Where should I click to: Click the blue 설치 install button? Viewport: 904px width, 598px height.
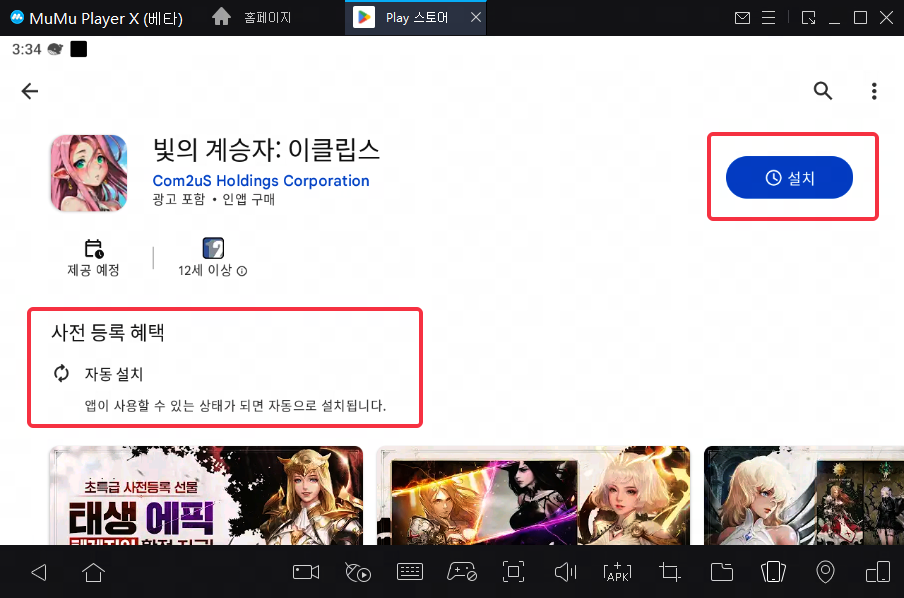click(x=789, y=178)
